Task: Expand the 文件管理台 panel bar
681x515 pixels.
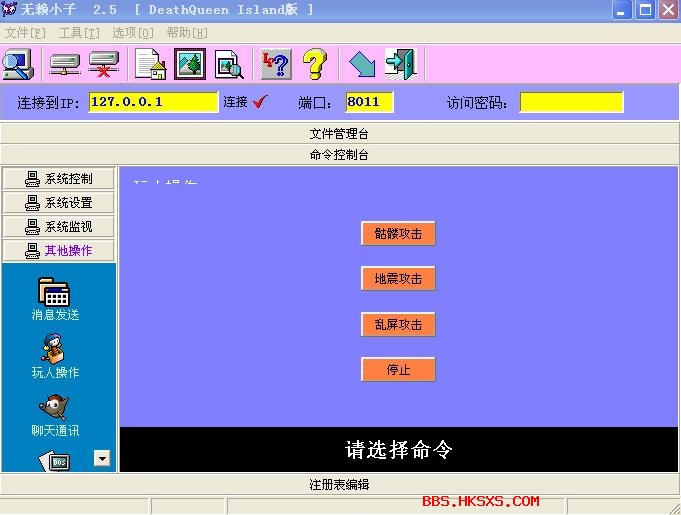Action: pos(339,133)
